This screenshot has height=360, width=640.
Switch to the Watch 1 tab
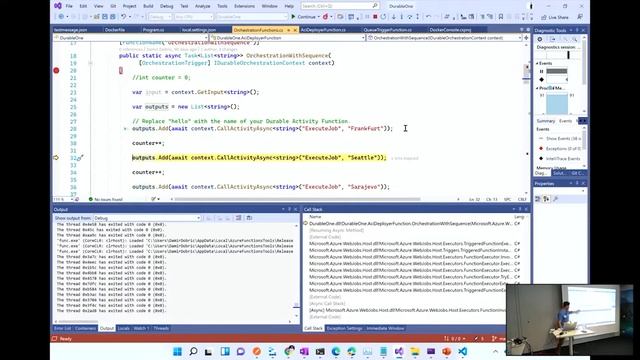141,328
